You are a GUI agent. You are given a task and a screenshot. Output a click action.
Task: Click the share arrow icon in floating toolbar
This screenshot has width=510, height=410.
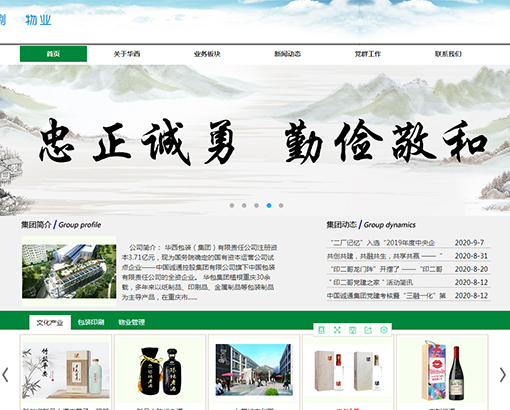[x=368, y=330]
